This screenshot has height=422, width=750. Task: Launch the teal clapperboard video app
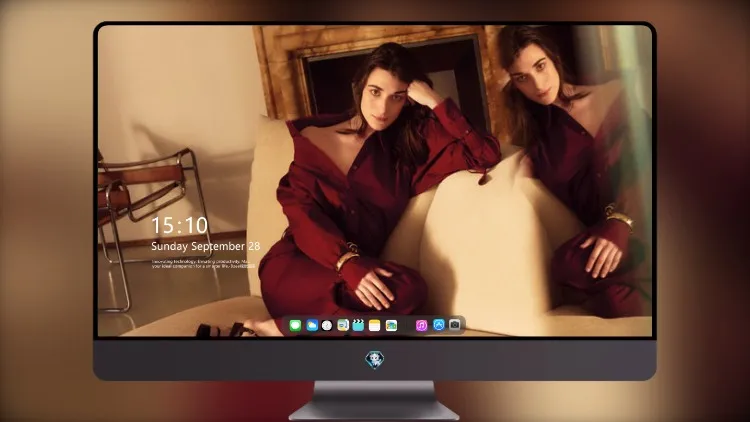pyautogui.click(x=358, y=326)
